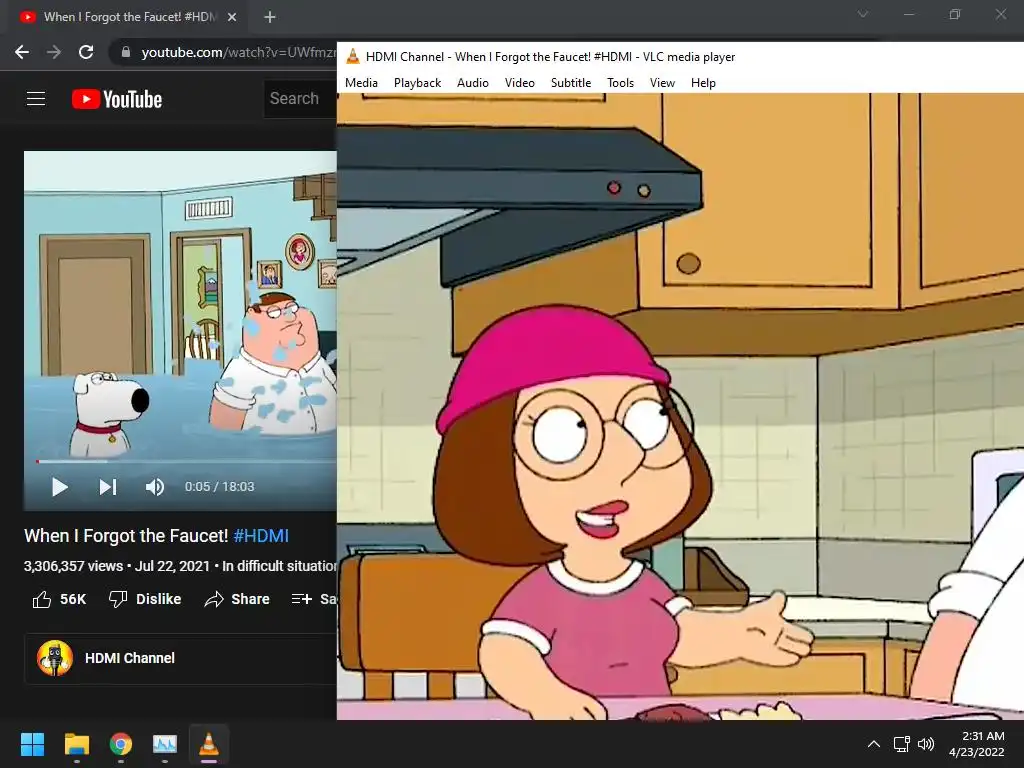The height and width of the screenshot is (768, 1024).
Task: Click the VLC cone icon in the title bar
Action: [353, 56]
